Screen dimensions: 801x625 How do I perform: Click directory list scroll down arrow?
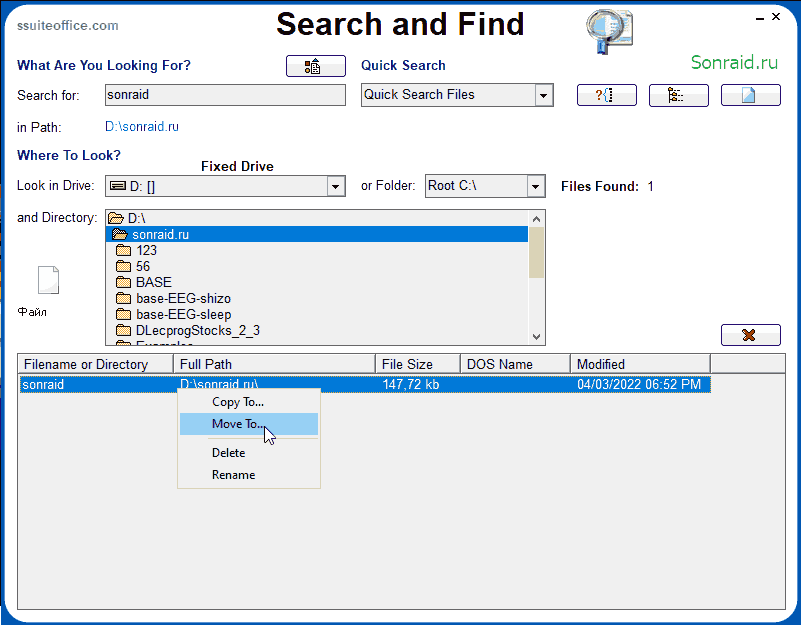536,336
